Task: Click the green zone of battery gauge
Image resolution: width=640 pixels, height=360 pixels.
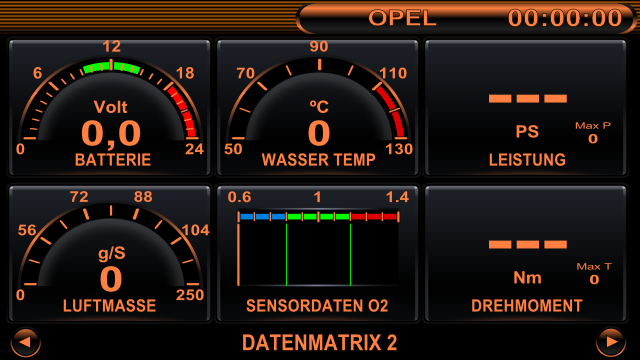Action: [111, 67]
